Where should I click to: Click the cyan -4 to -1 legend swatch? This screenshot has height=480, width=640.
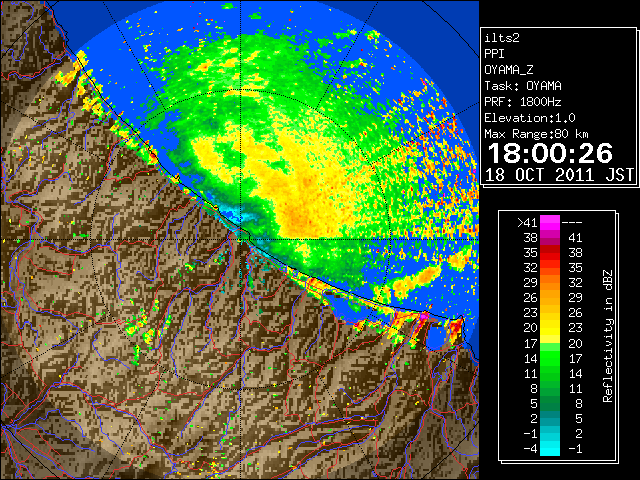click(550, 448)
